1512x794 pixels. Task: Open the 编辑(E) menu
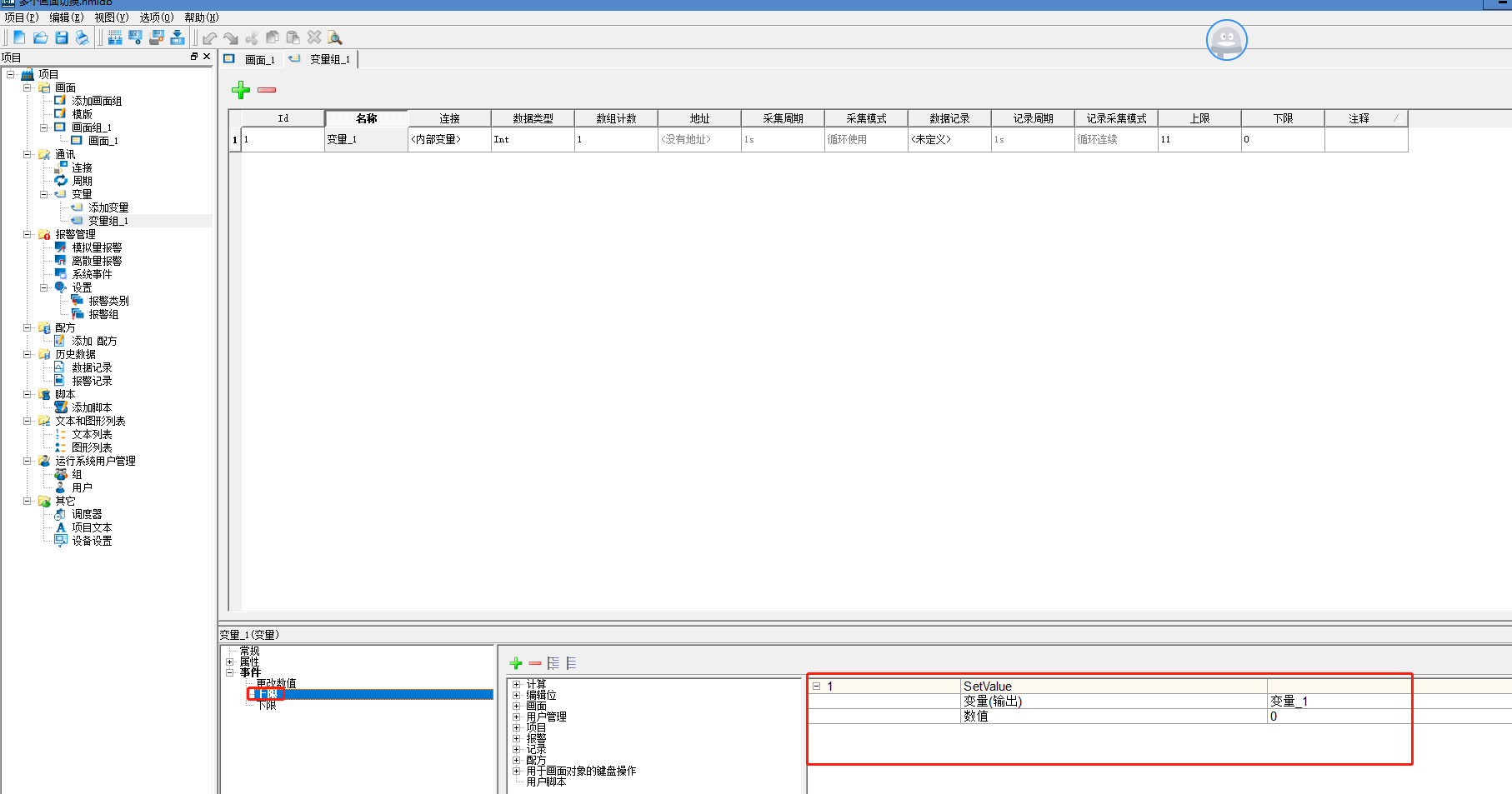(x=67, y=17)
